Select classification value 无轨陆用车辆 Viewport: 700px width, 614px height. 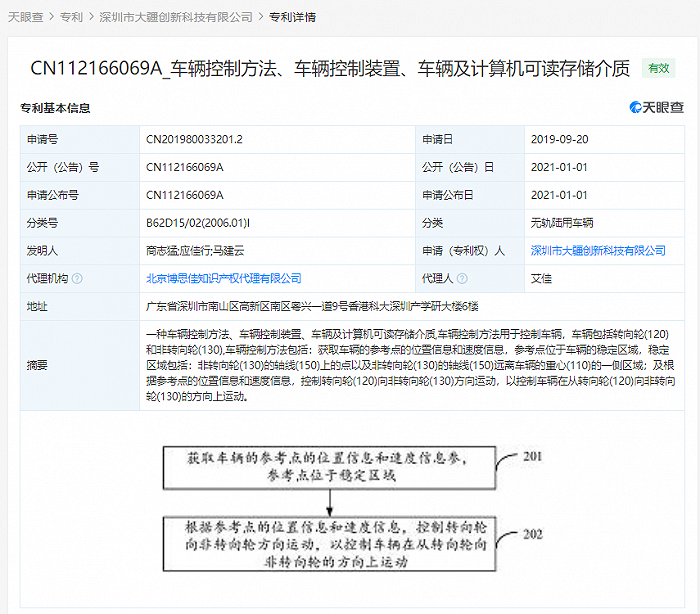(x=562, y=223)
